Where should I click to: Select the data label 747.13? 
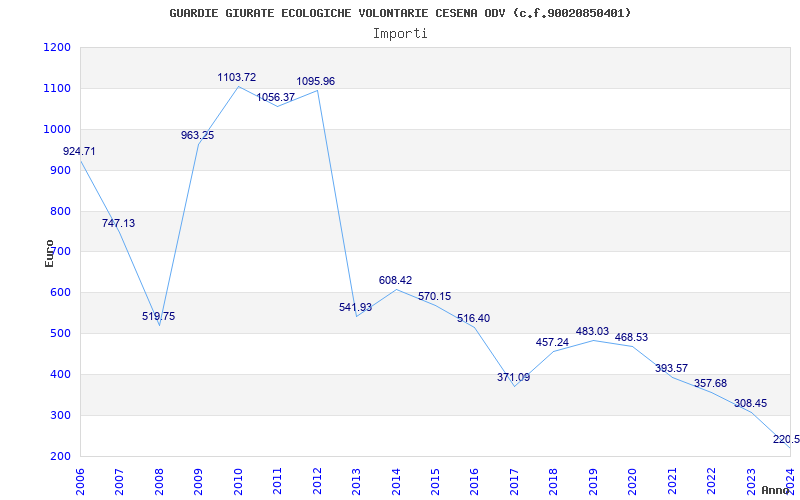(118, 223)
